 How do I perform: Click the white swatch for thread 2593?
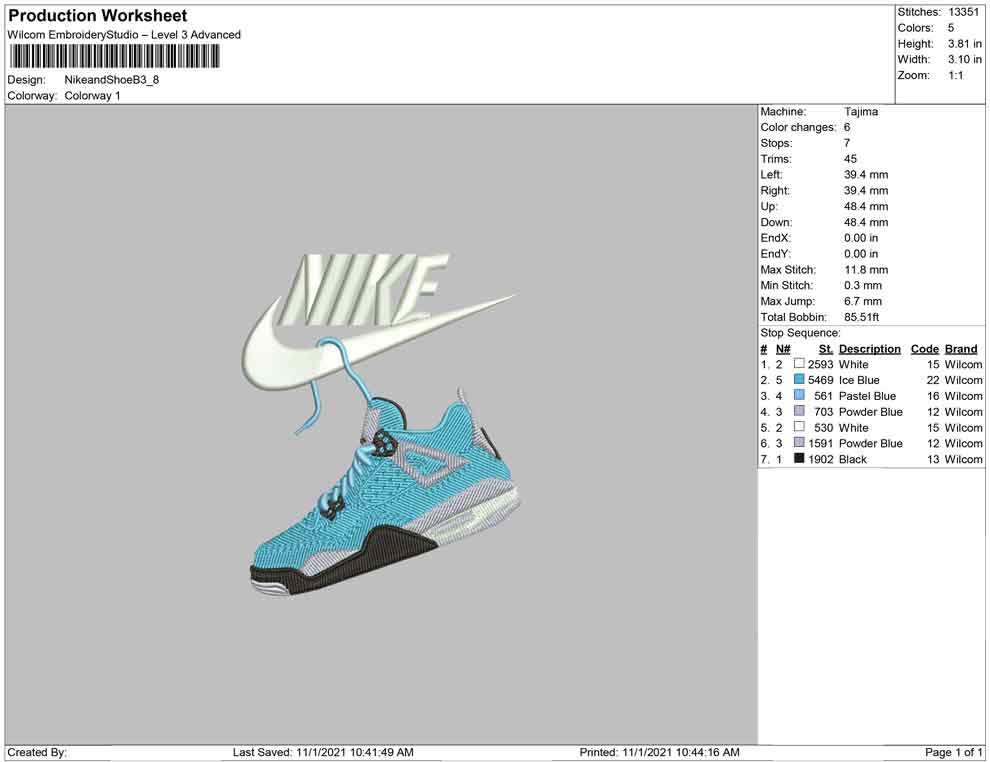coord(799,365)
